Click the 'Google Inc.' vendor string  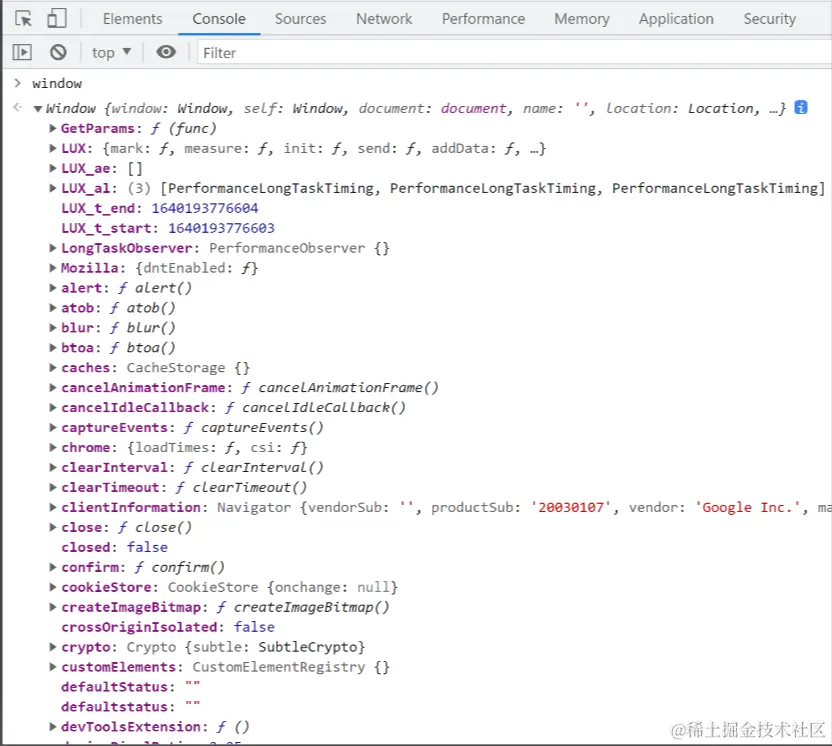coord(748,507)
